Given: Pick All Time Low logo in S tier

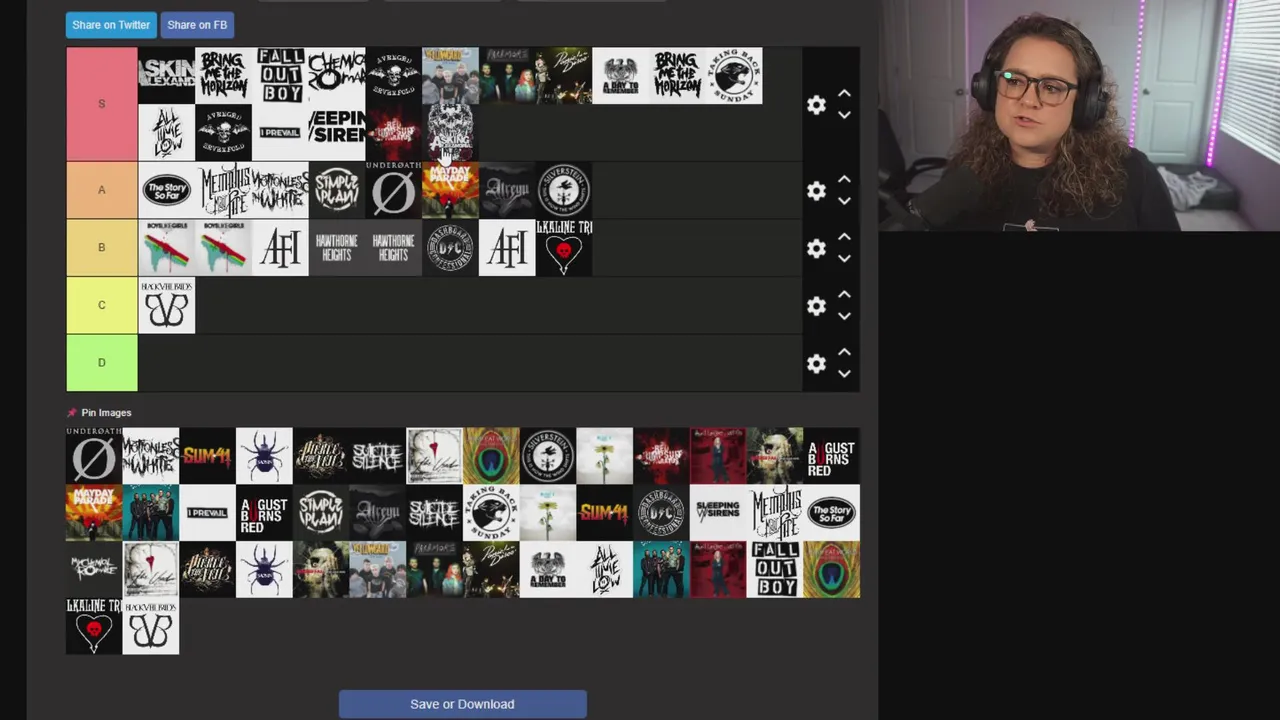Looking at the screenshot, I should [166, 132].
